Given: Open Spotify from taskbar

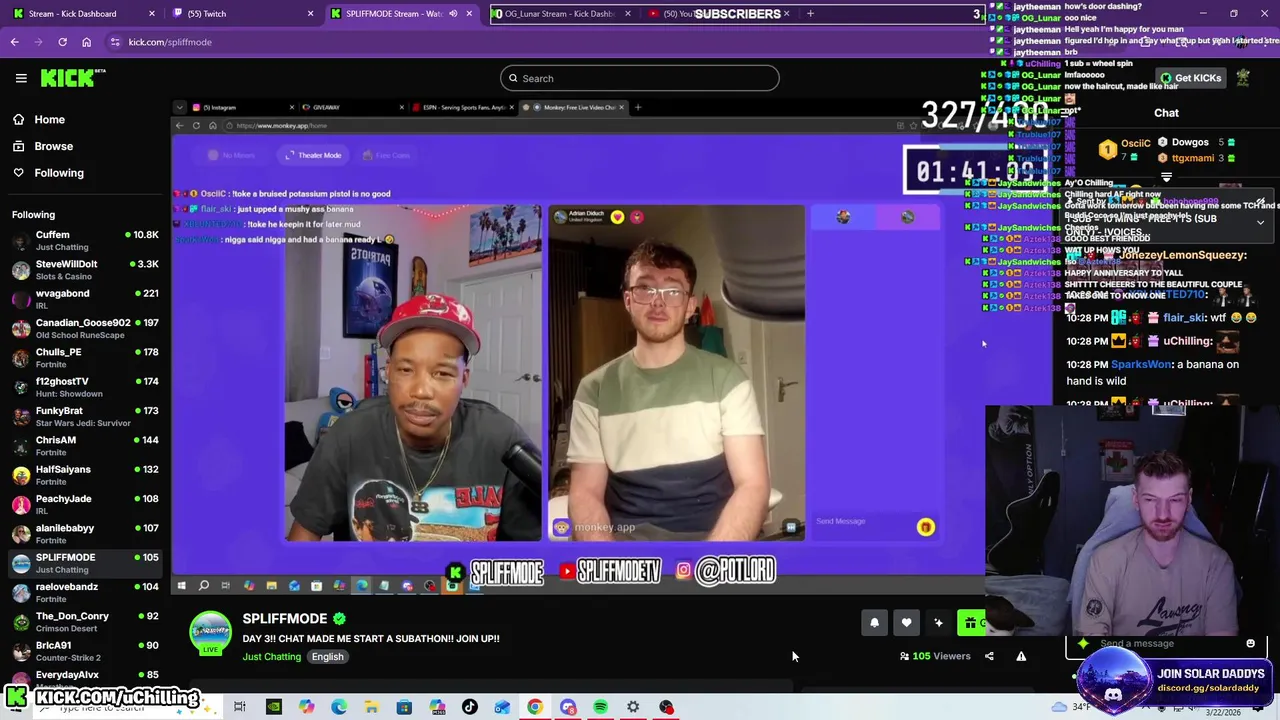Looking at the screenshot, I should pos(600,707).
